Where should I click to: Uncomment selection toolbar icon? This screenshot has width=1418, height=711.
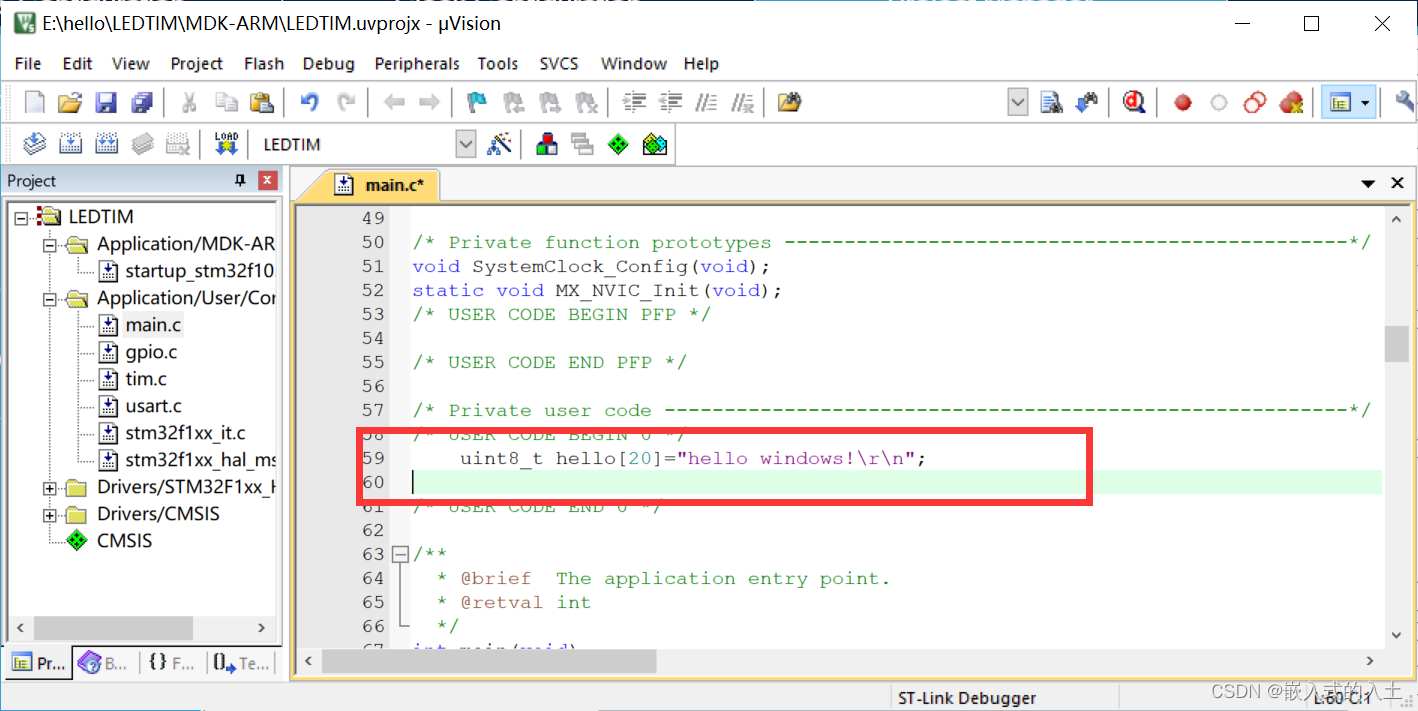point(742,102)
